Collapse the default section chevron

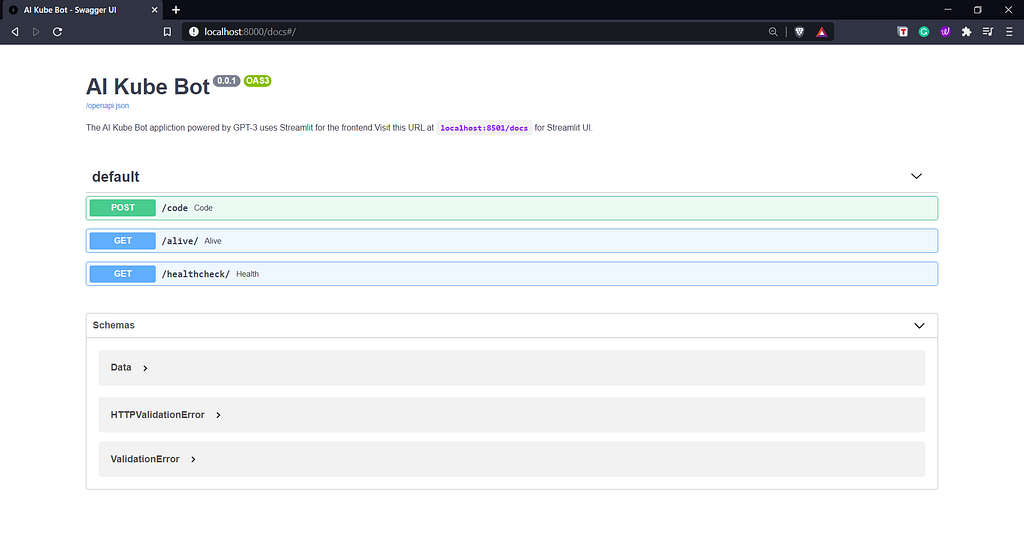pos(916,176)
